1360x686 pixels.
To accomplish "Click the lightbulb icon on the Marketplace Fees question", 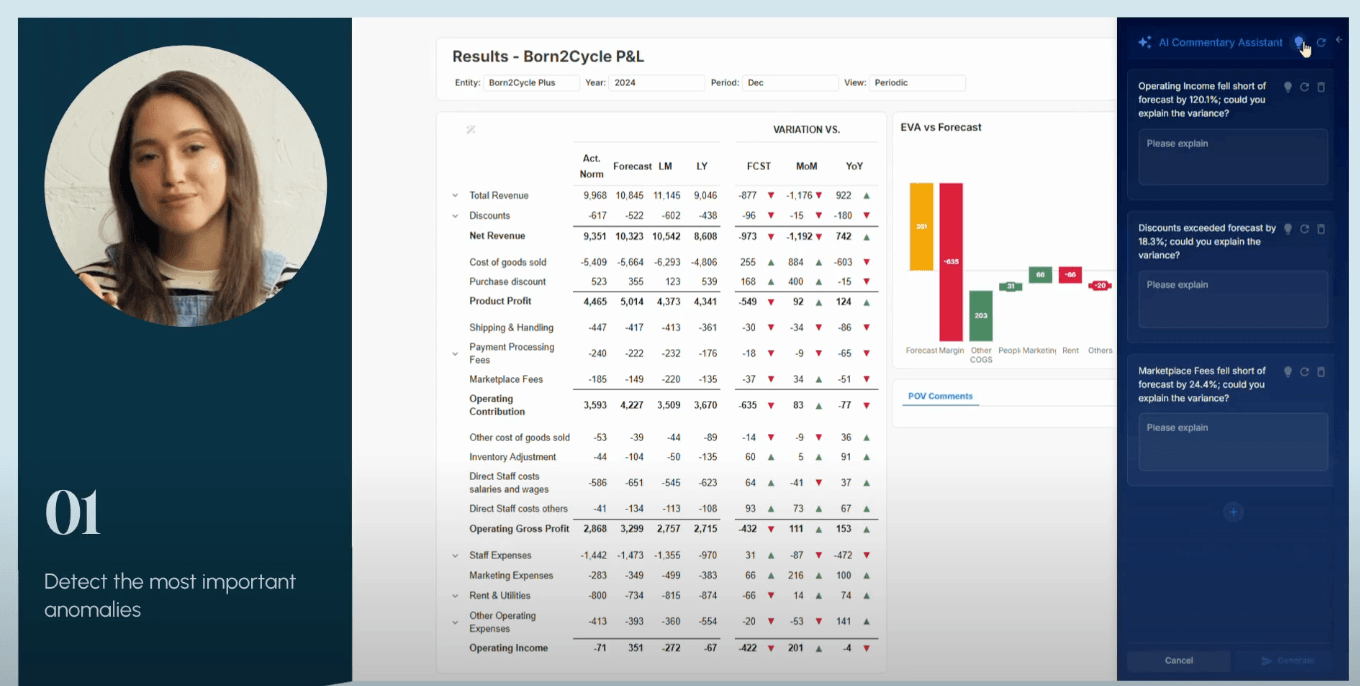I will (1288, 372).
